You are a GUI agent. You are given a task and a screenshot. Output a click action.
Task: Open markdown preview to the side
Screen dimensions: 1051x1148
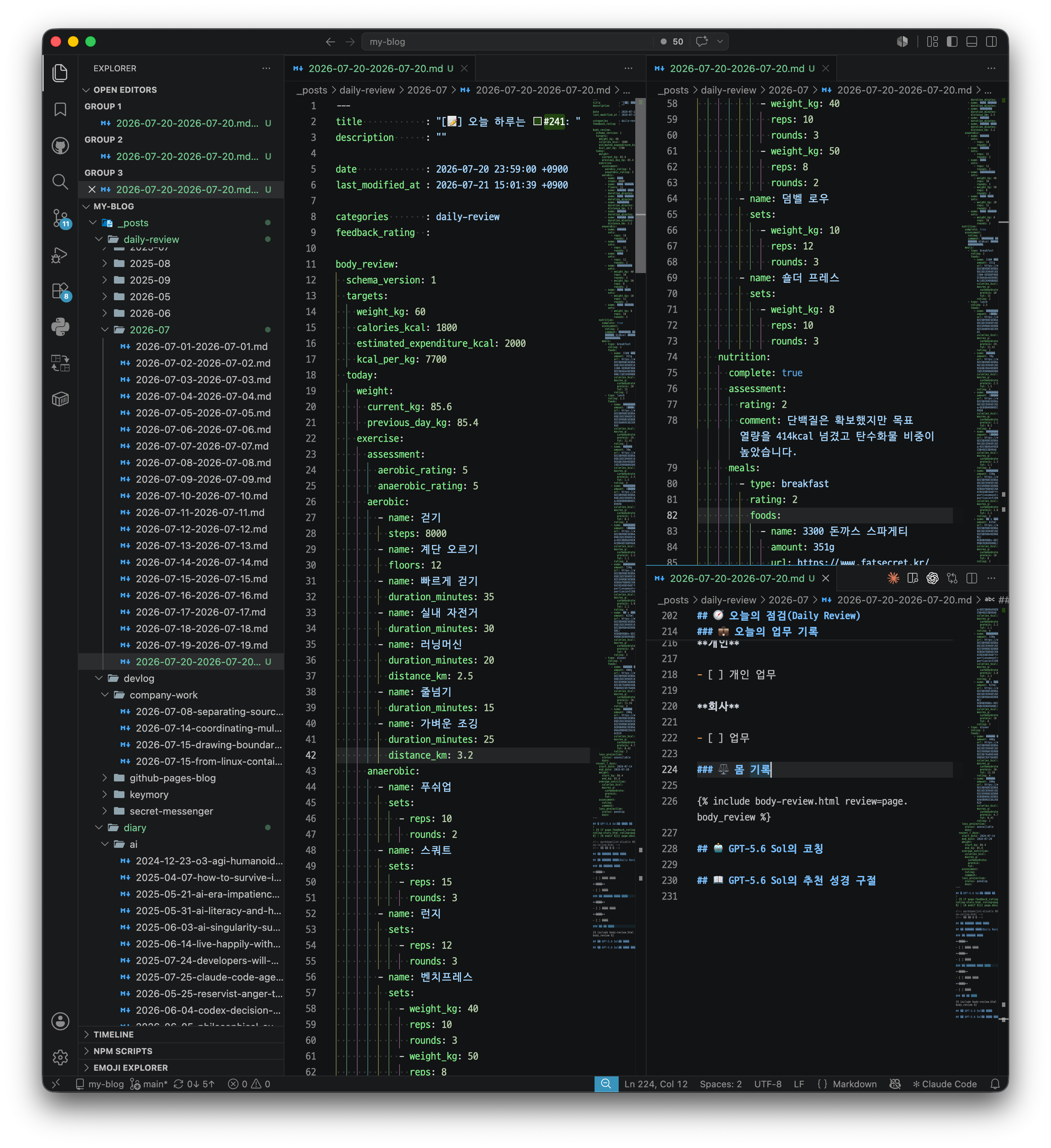click(x=912, y=578)
